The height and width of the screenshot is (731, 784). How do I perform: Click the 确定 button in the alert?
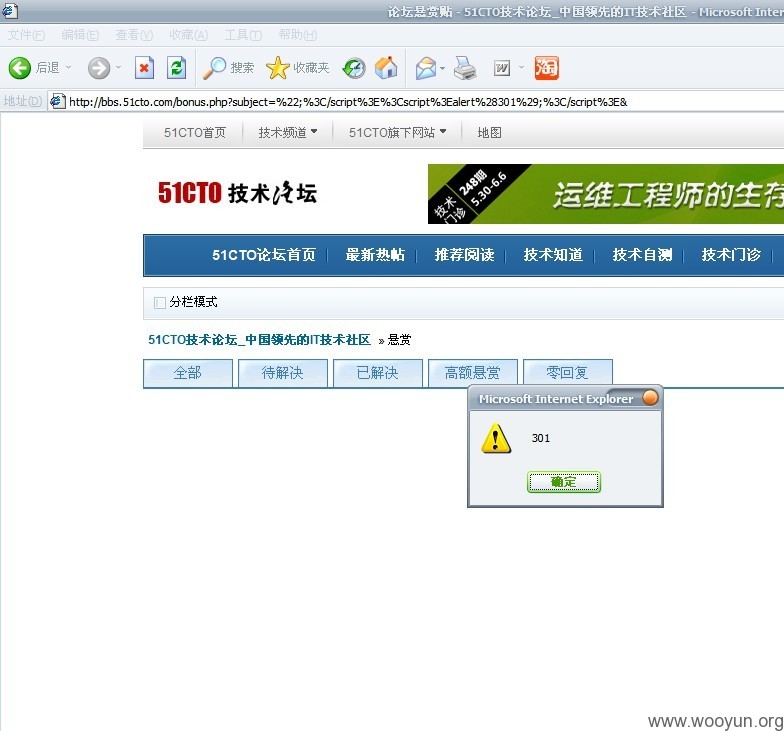564,482
